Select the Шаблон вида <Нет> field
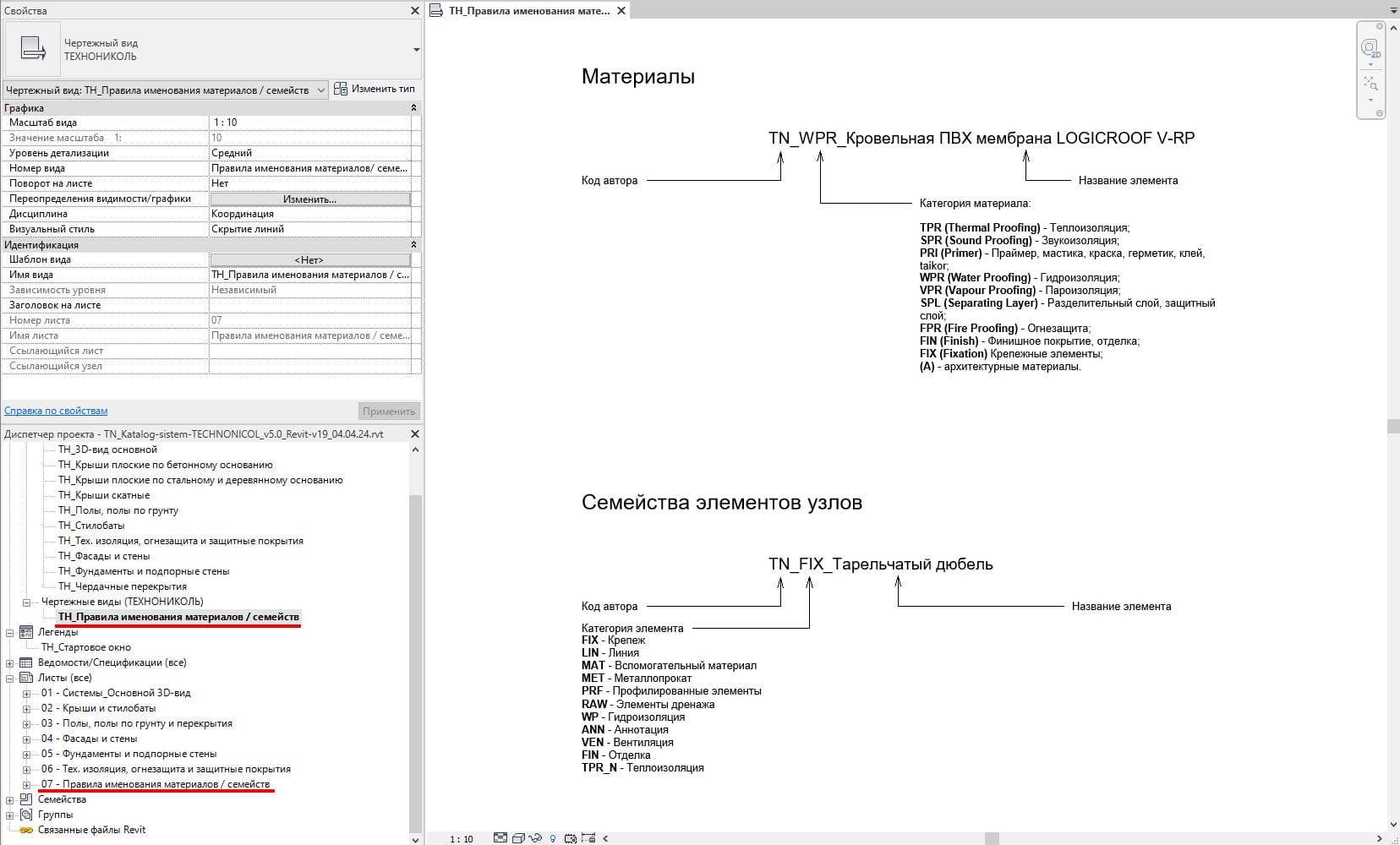The width and height of the screenshot is (1400, 845). [310, 259]
